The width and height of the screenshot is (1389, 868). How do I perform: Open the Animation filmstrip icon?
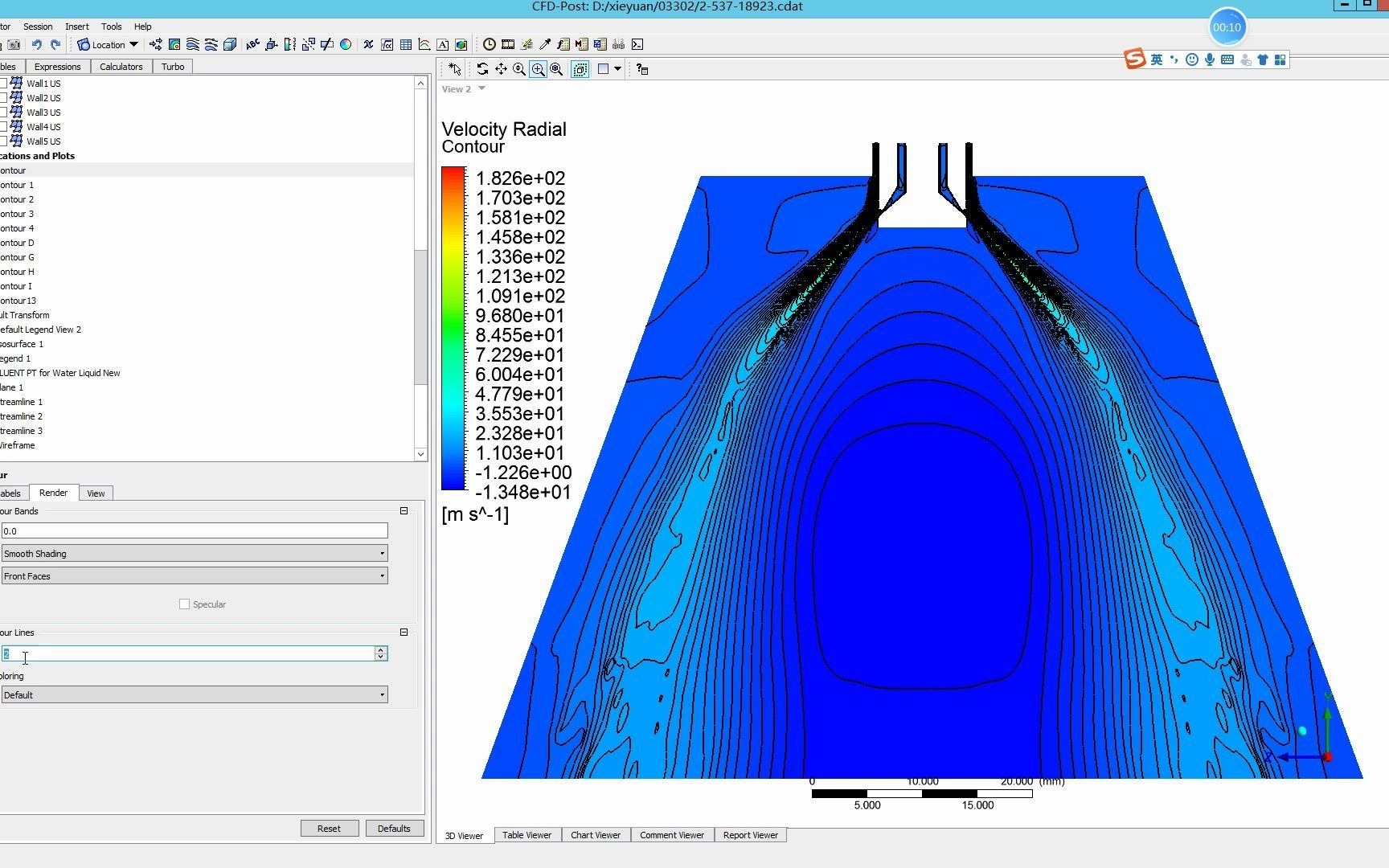(x=508, y=44)
